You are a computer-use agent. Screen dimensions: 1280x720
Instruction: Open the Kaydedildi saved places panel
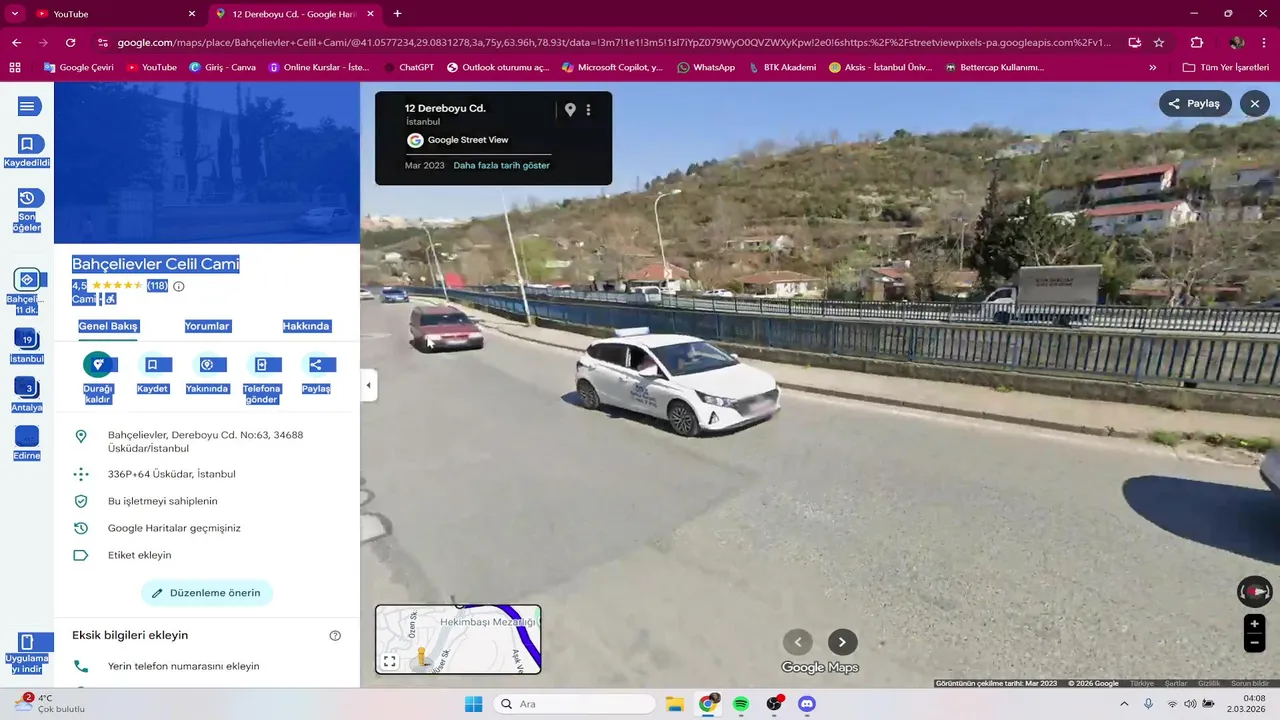coord(27,152)
